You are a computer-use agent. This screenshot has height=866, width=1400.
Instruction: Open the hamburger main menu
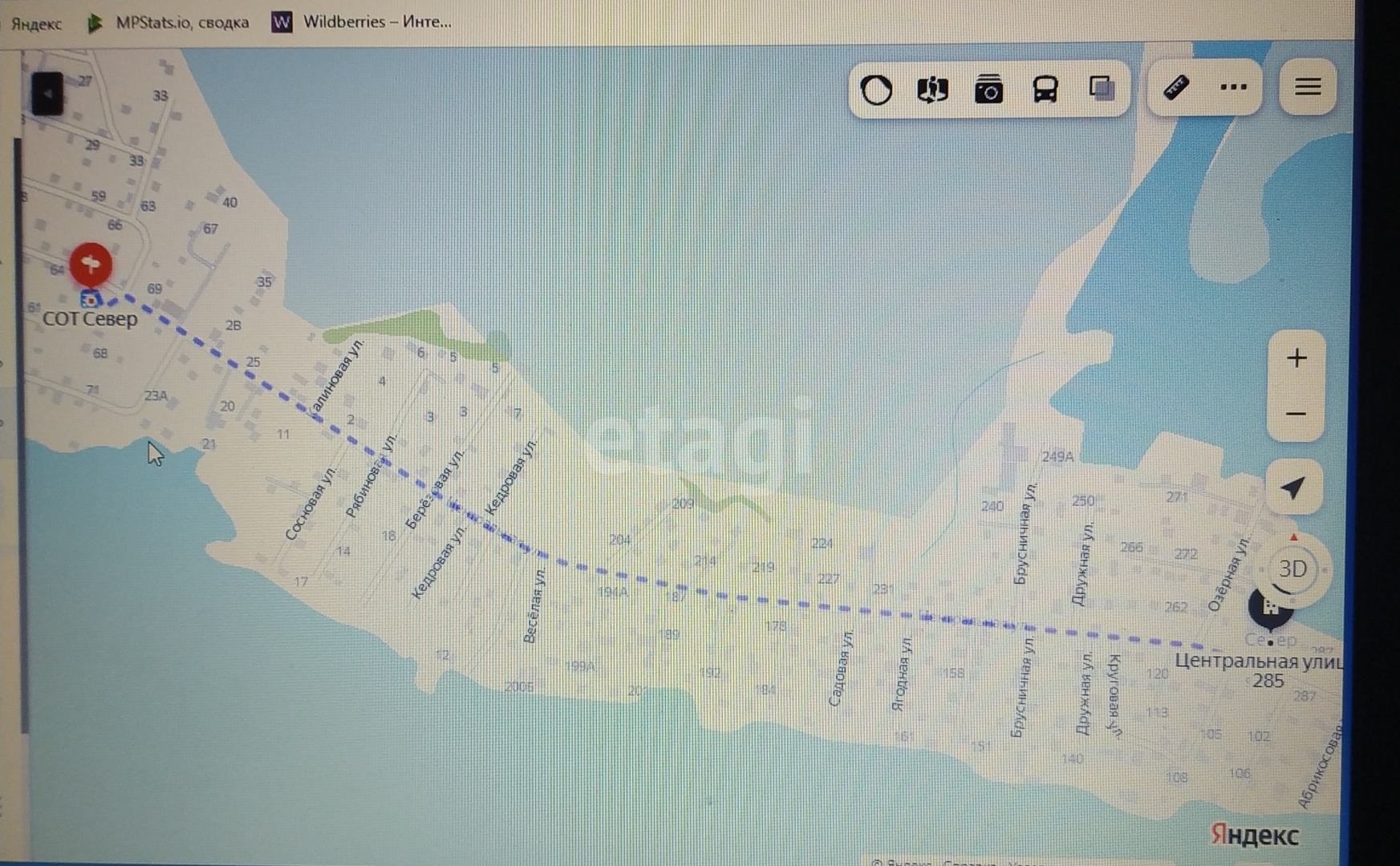click(1308, 86)
